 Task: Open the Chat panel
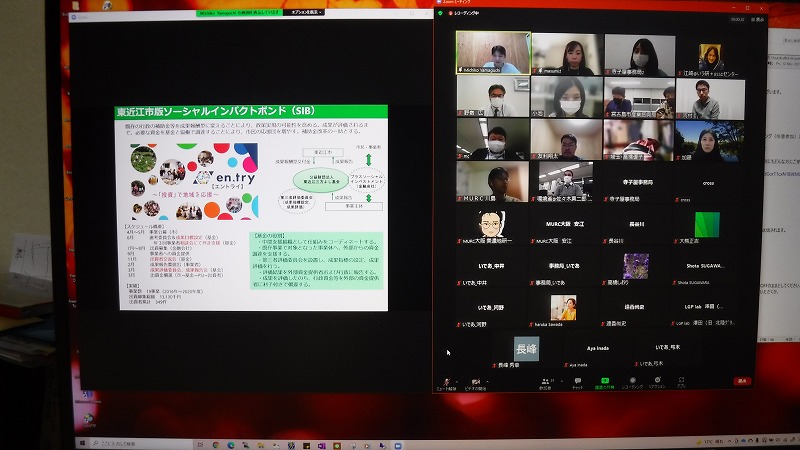578,384
